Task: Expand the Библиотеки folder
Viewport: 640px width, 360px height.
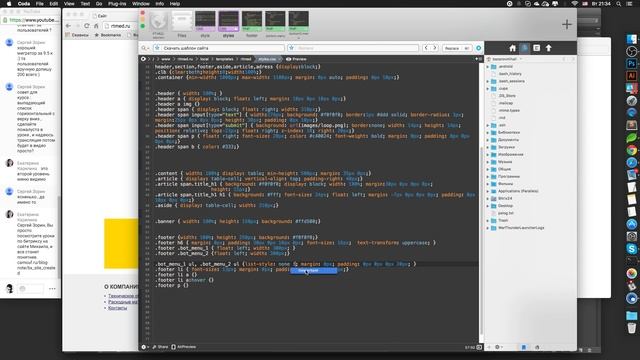Action: tap(488, 133)
